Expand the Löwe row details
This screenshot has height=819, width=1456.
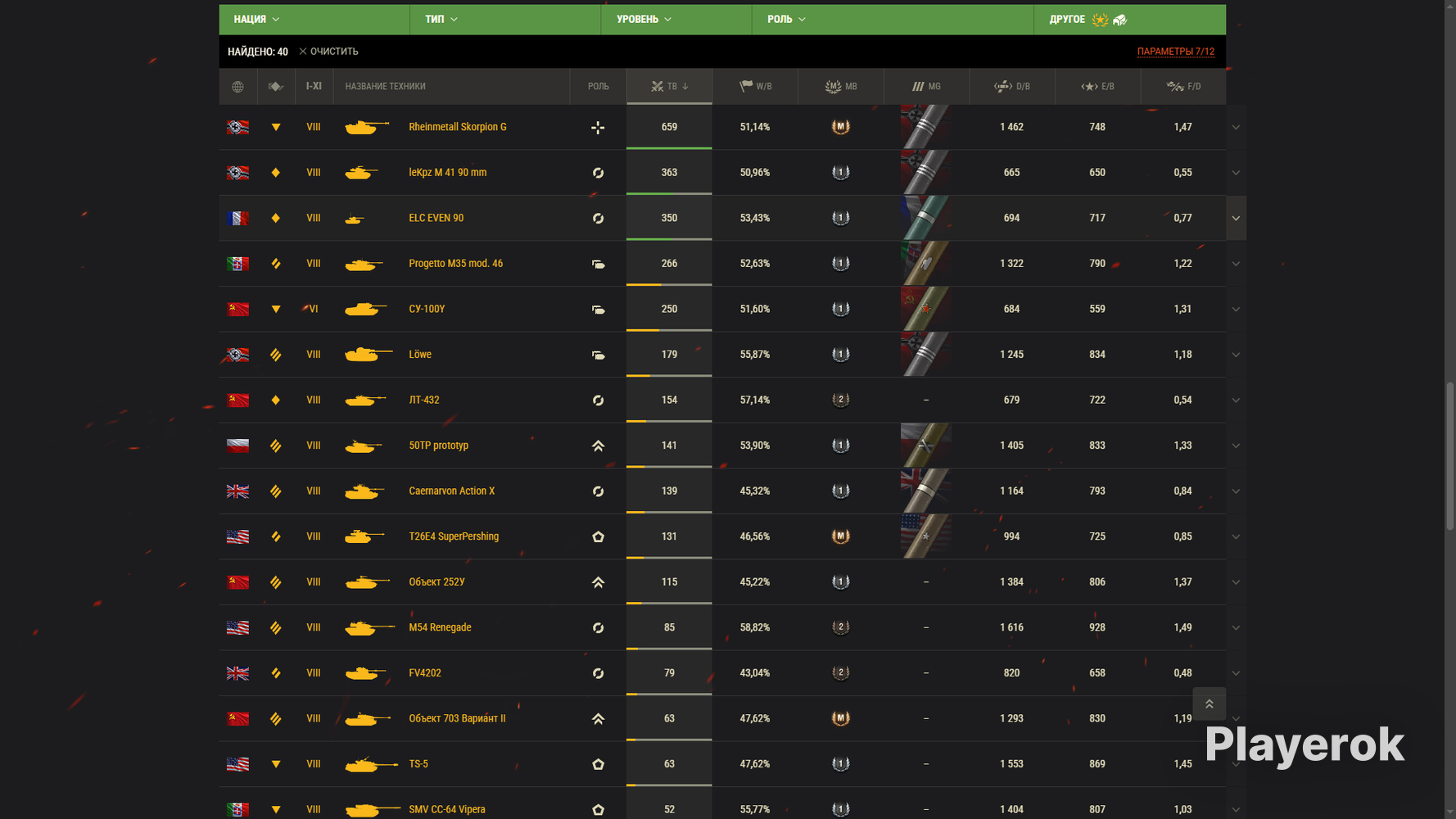pyautogui.click(x=1236, y=355)
